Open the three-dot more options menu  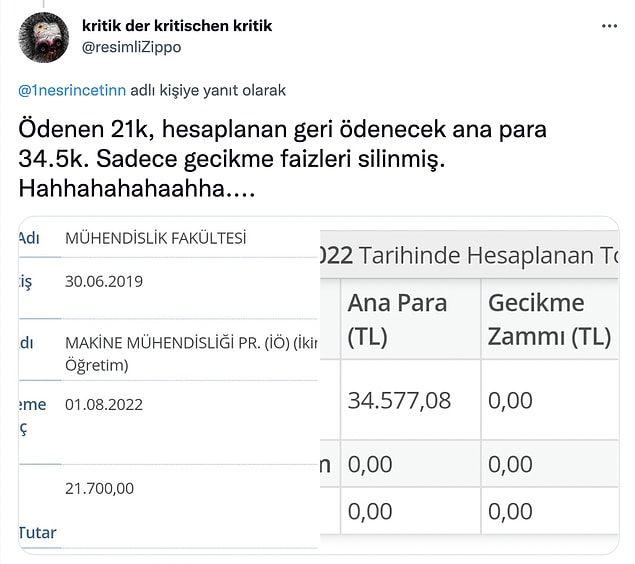point(609,26)
